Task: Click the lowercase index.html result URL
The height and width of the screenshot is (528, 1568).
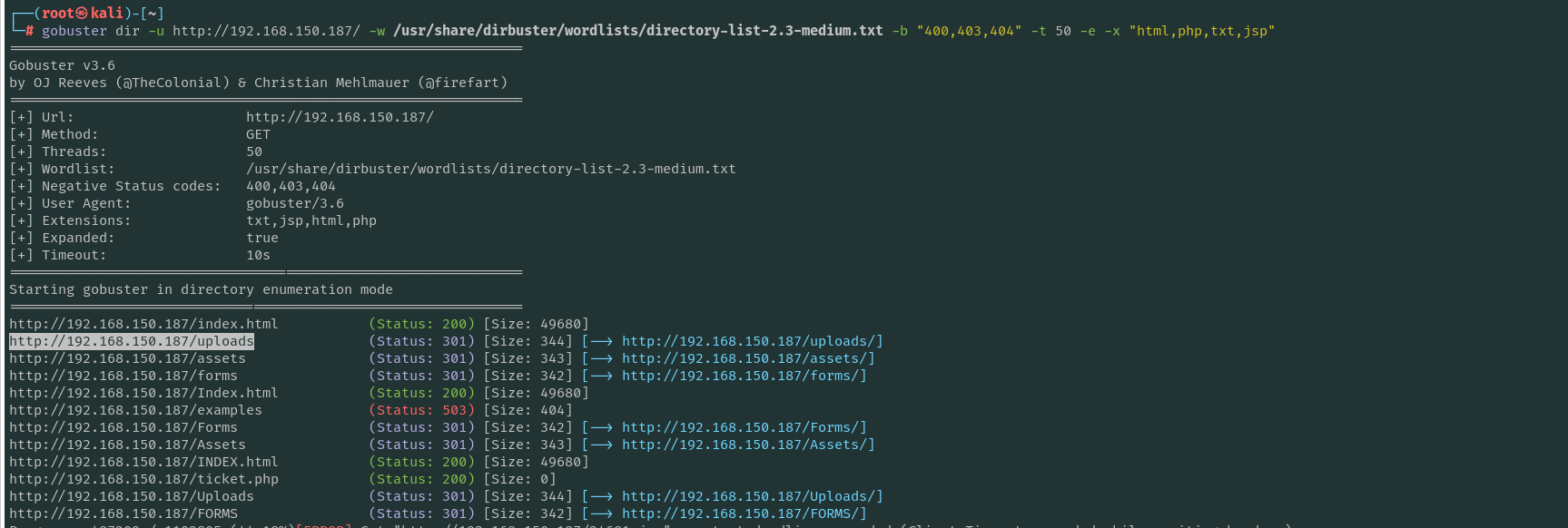Action: [x=143, y=324]
